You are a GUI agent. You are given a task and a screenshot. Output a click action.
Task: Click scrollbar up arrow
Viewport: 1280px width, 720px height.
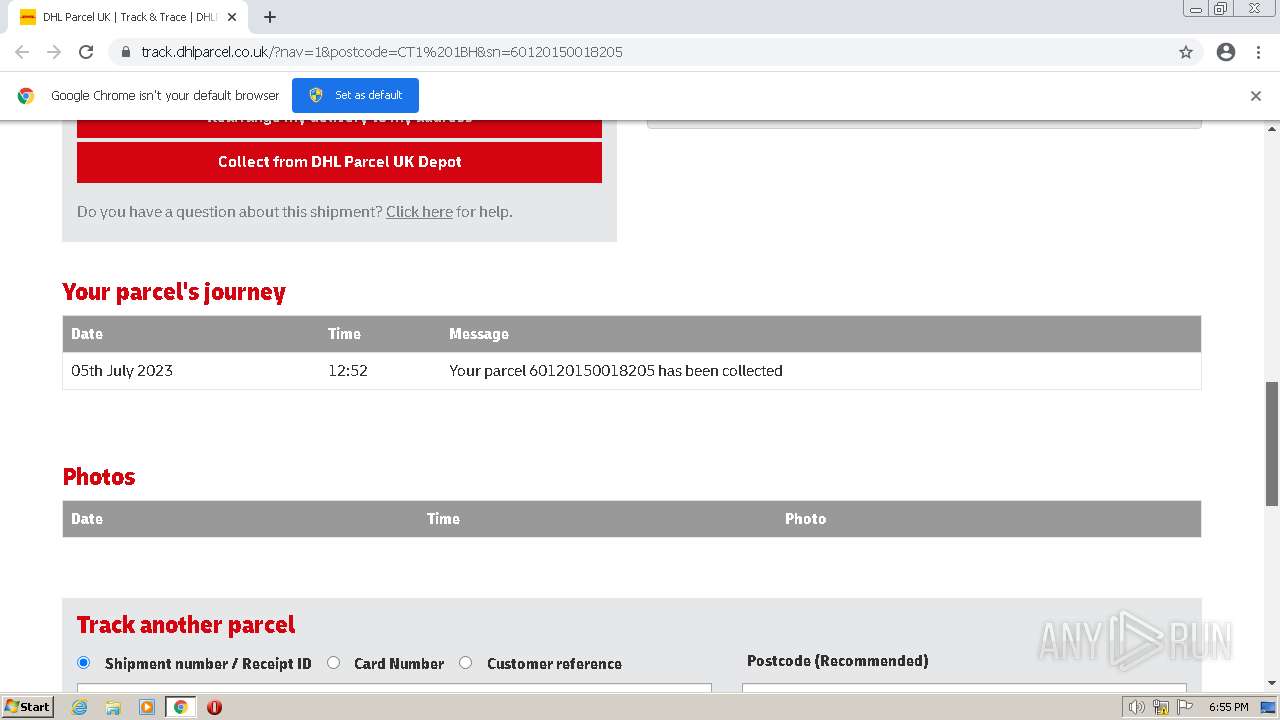1272,128
